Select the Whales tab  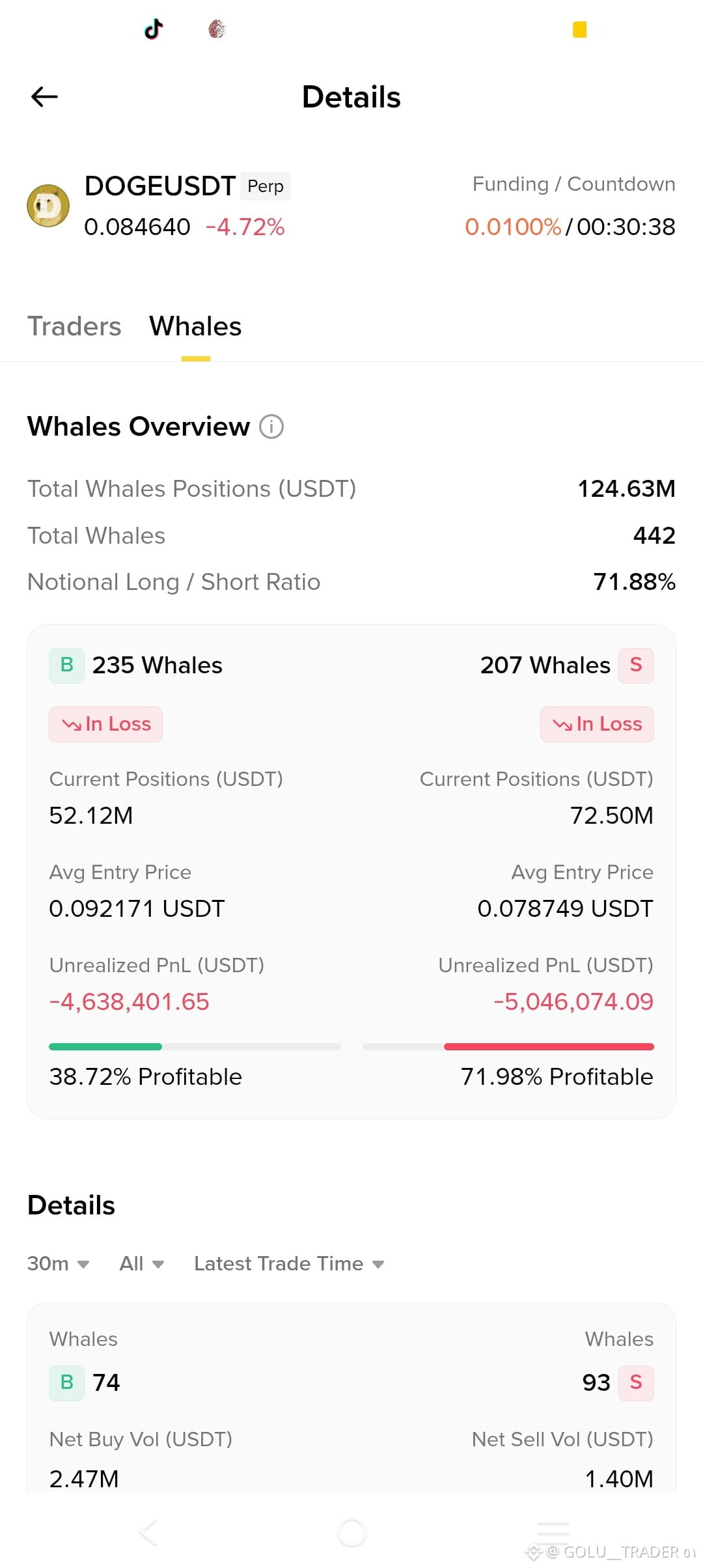pos(195,326)
